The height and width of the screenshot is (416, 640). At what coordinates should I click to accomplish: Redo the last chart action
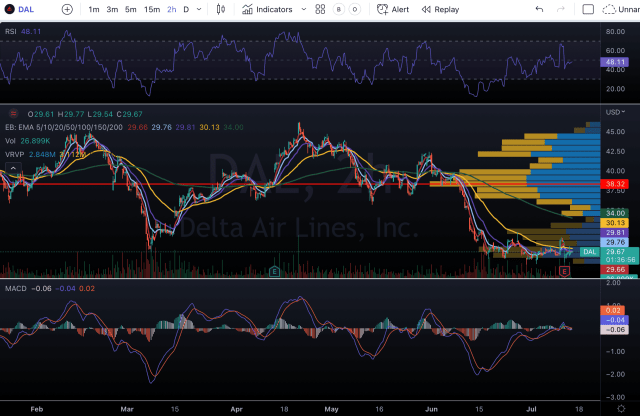pyautogui.click(x=561, y=9)
